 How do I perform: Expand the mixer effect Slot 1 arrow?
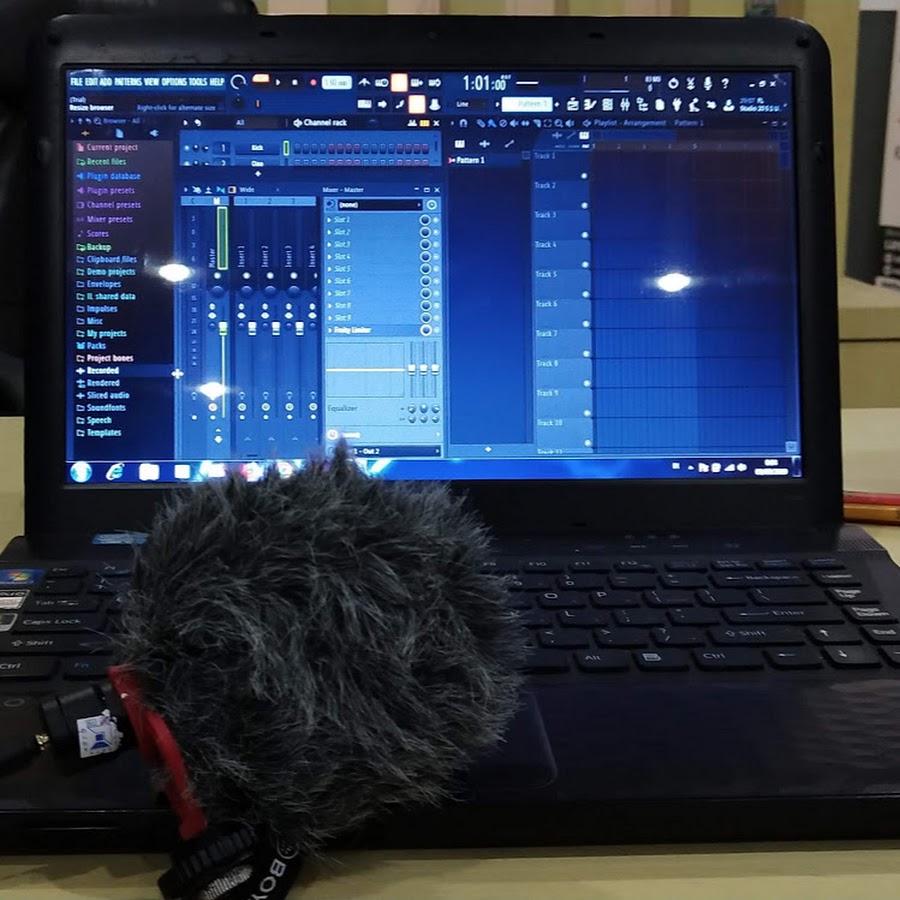[330, 220]
